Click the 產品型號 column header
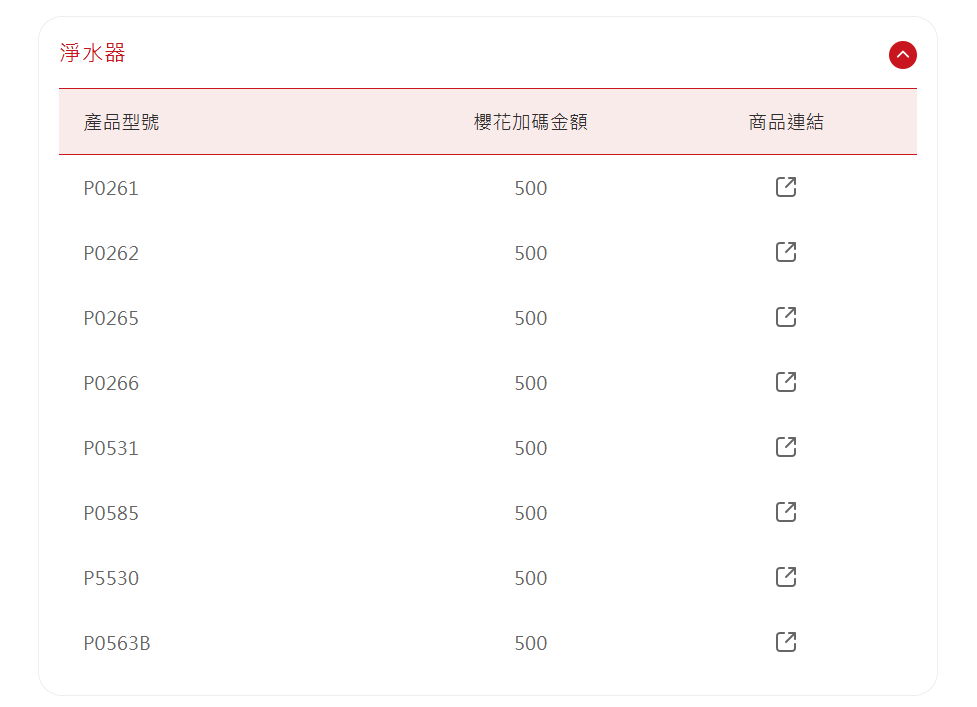977x707 pixels. click(121, 123)
